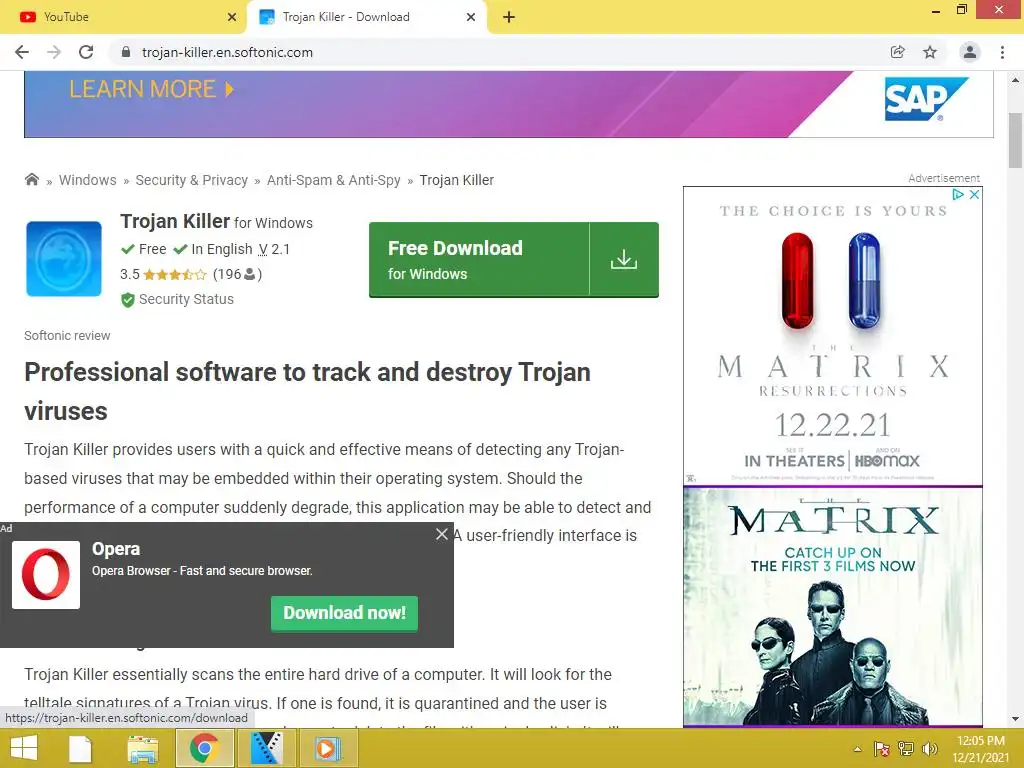The width and height of the screenshot is (1024, 768).
Task: Click the address bar URL field
Action: 496,52
